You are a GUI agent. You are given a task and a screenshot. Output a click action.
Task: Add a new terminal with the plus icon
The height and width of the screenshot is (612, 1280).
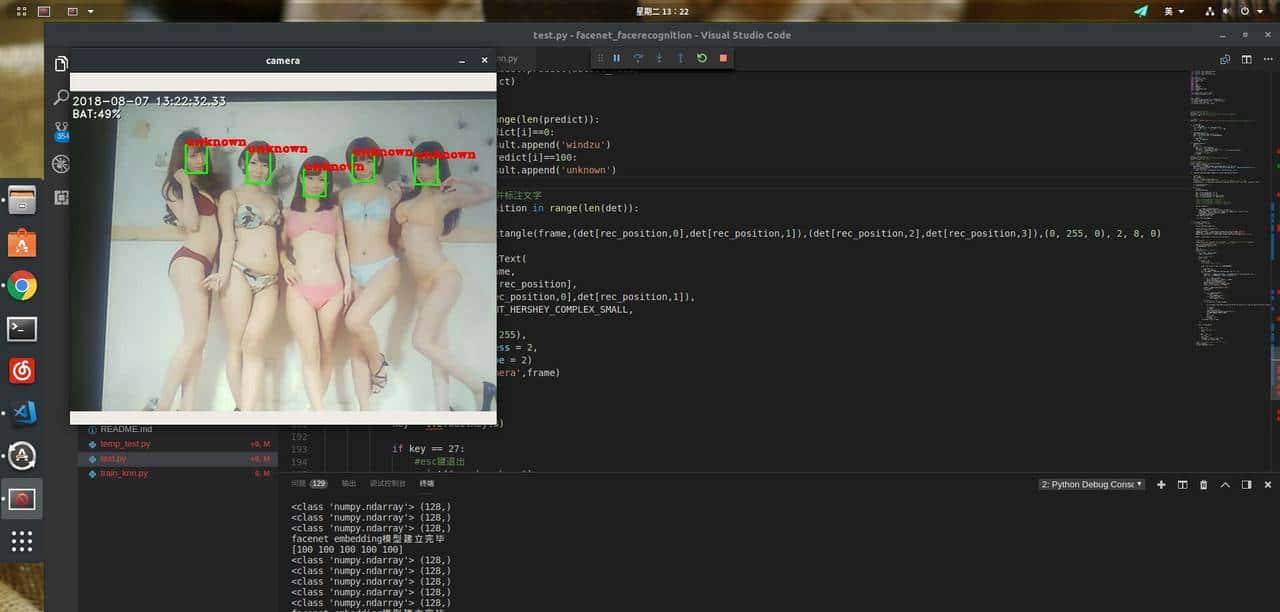coord(1161,484)
